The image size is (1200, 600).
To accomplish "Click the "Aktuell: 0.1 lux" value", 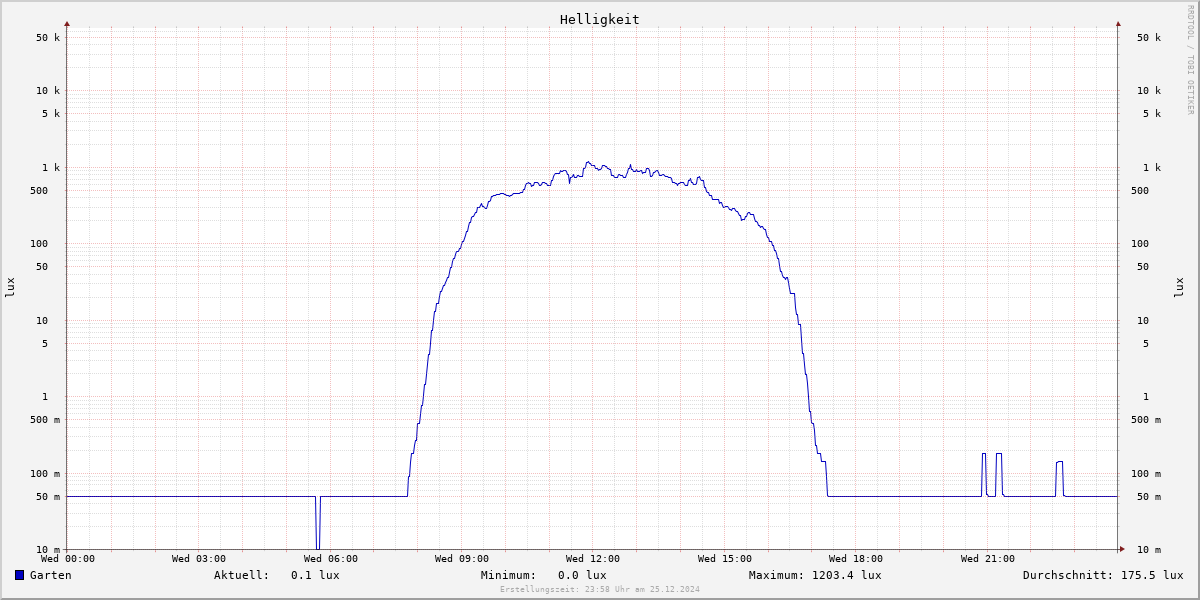I will pos(277,575).
